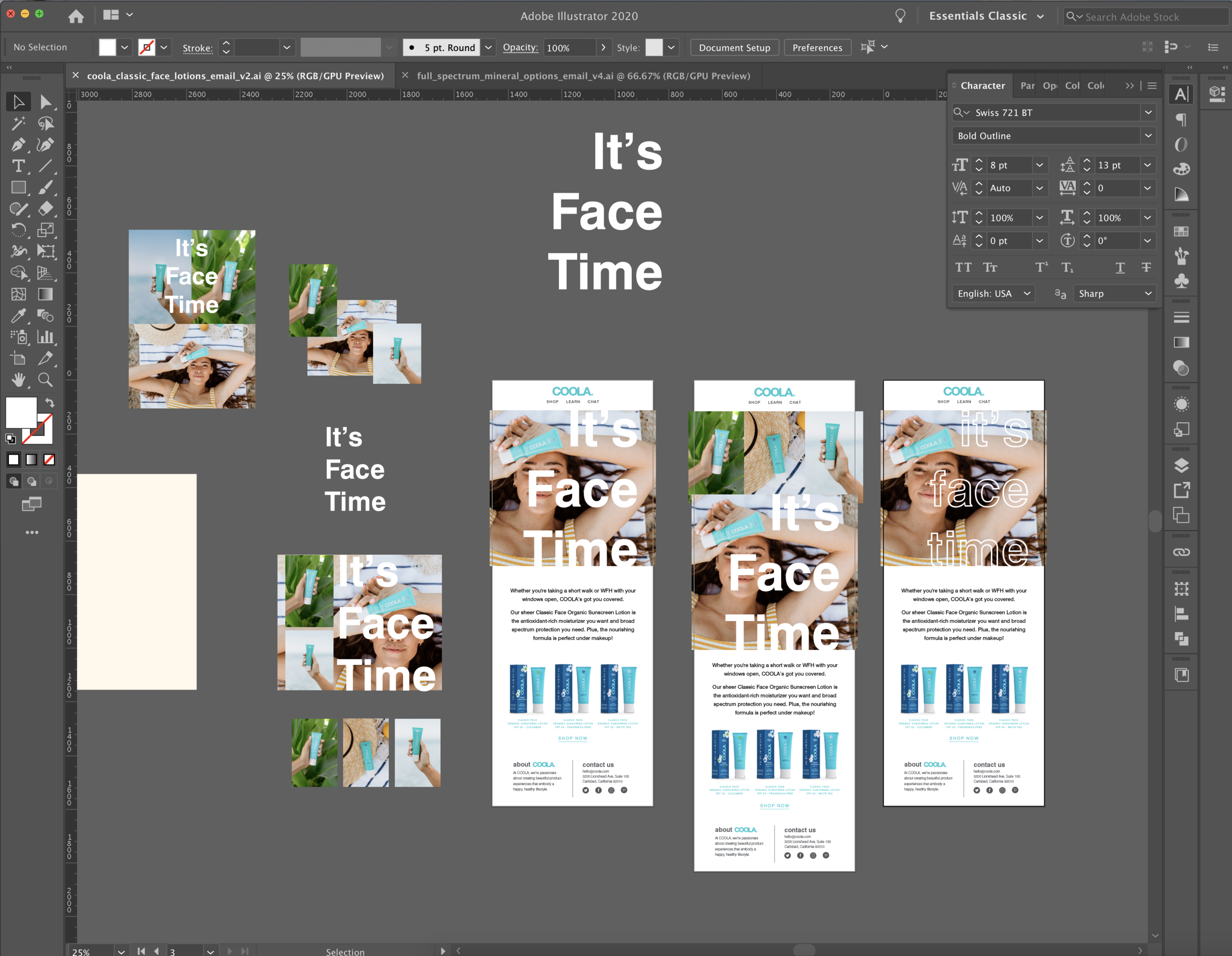Switch to the Character panel tab
The image size is (1232, 956).
pos(982,85)
